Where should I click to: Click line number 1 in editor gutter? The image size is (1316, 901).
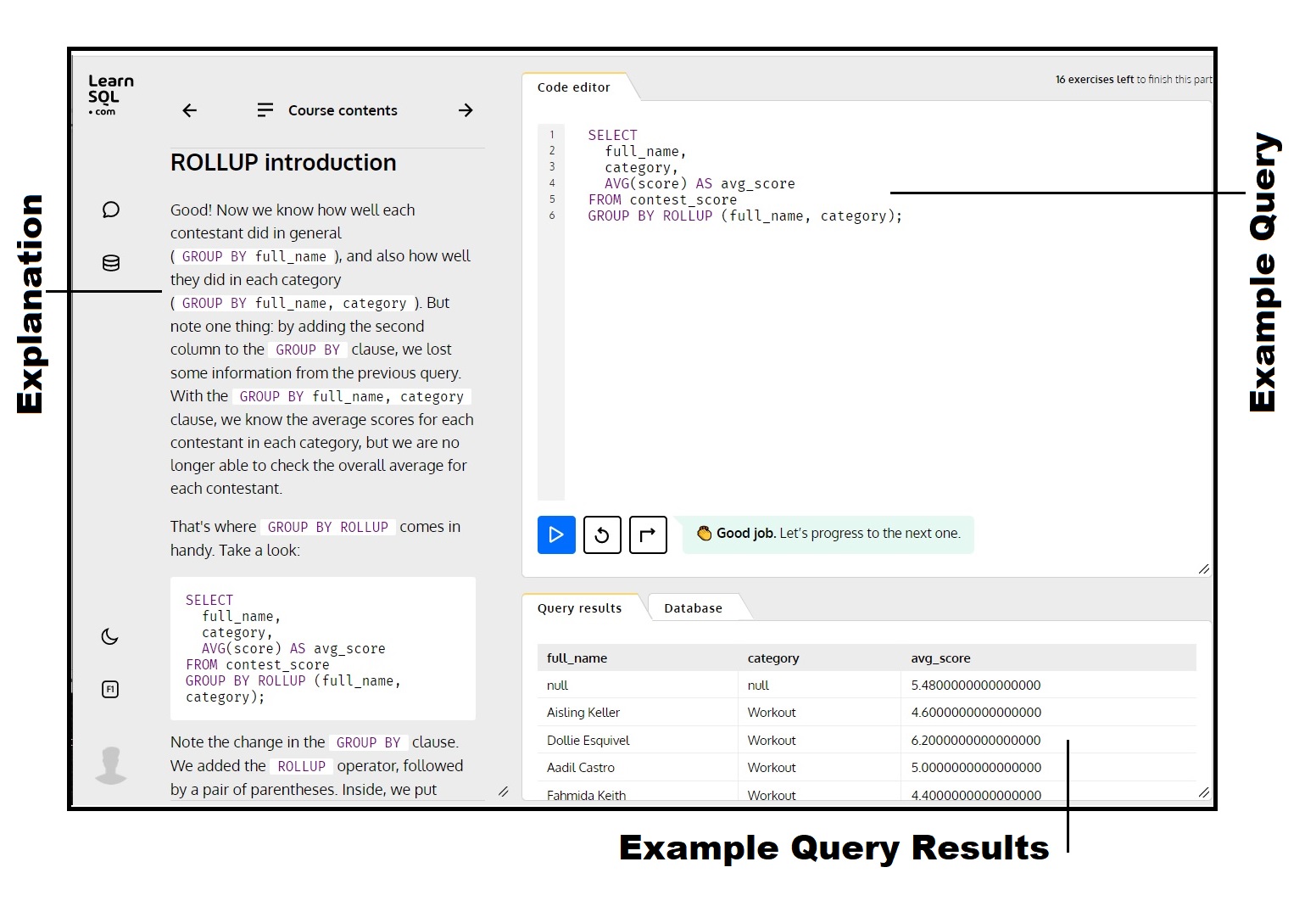[x=552, y=135]
